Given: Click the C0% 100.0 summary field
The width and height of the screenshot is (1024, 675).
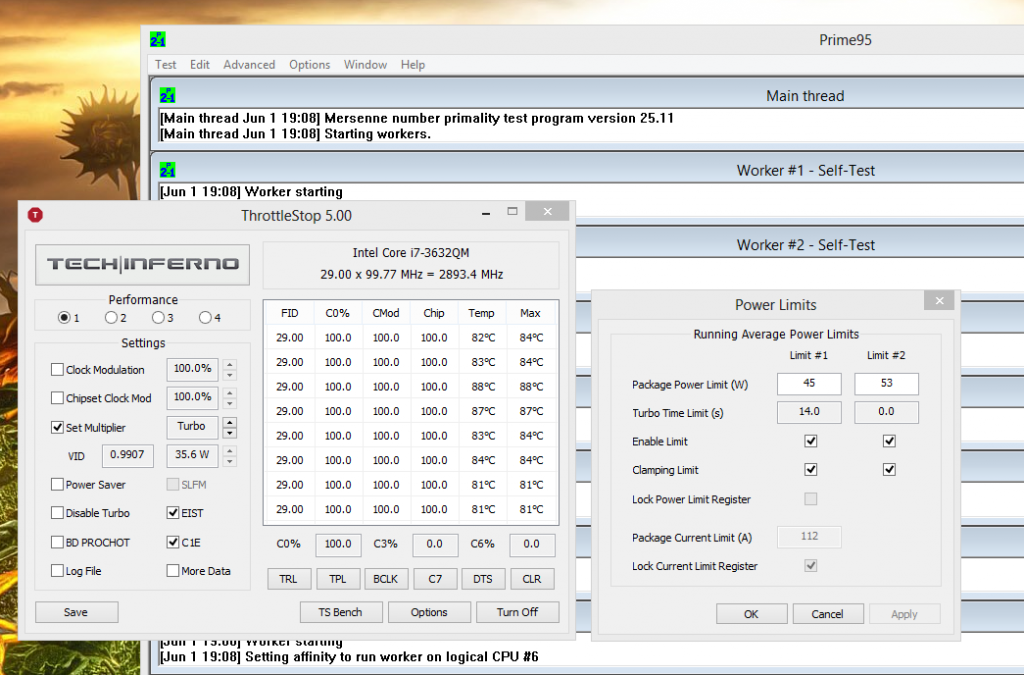Looking at the screenshot, I should point(338,544).
